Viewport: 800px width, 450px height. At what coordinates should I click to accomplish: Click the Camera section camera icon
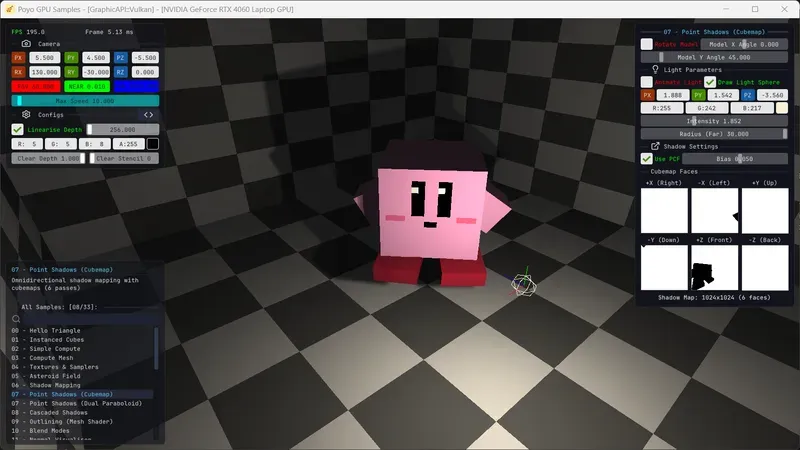pyautogui.click(x=26, y=44)
